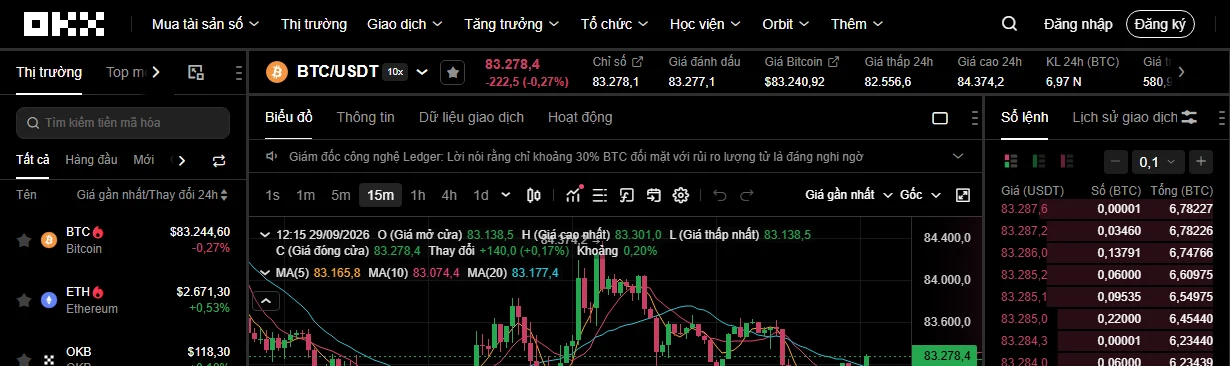Increase order book depth with plus

1201,161
